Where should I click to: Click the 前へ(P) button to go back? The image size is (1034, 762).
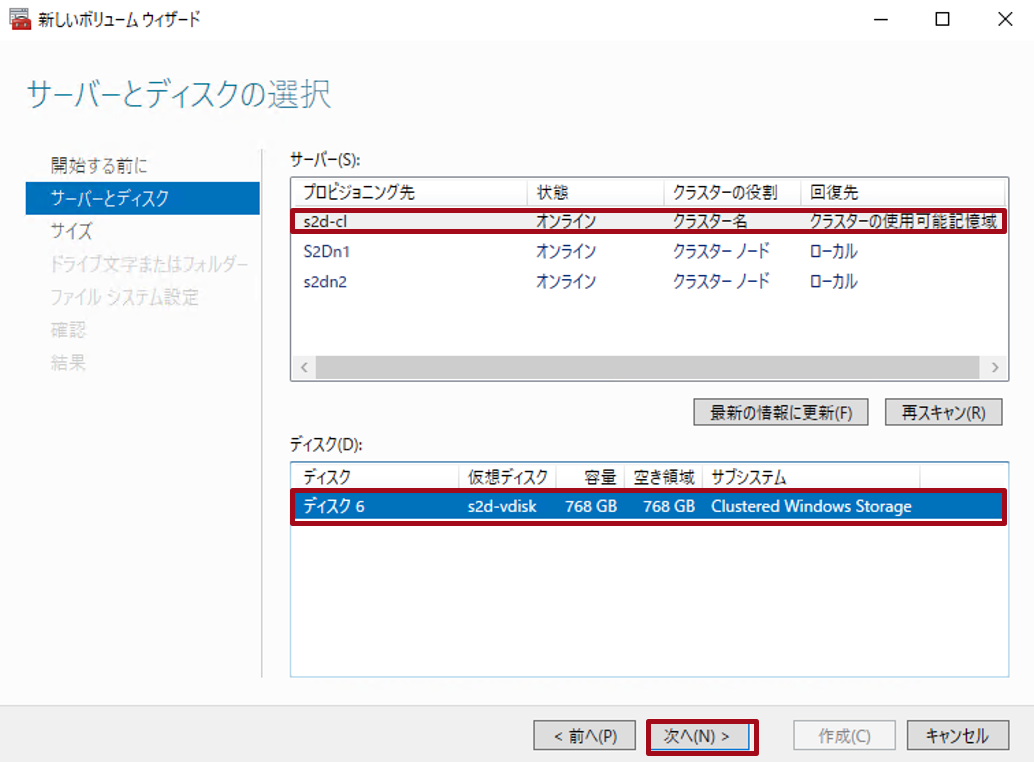pyautogui.click(x=584, y=735)
